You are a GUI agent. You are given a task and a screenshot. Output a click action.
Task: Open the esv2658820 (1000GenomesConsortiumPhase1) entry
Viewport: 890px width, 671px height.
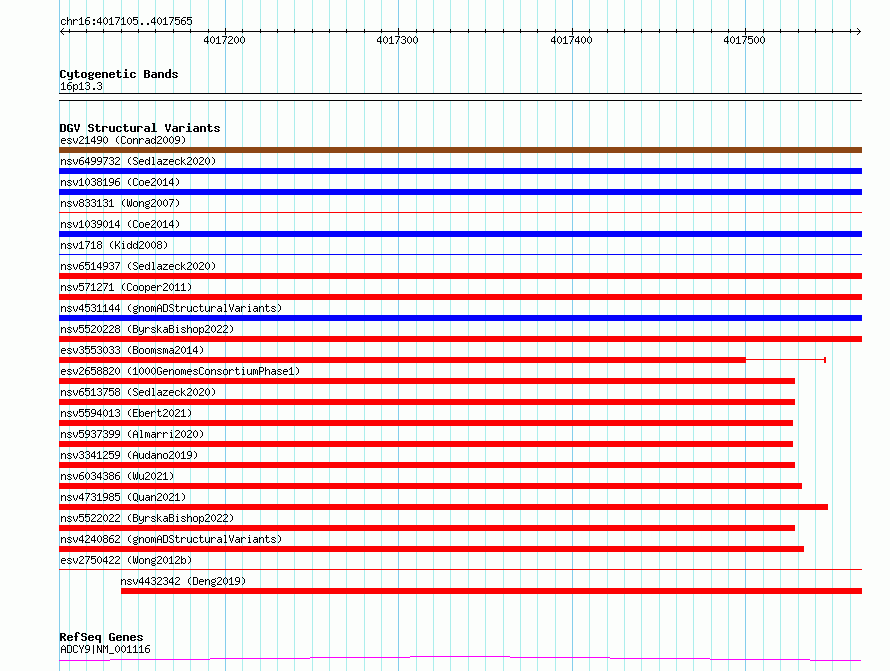[x=179, y=371]
